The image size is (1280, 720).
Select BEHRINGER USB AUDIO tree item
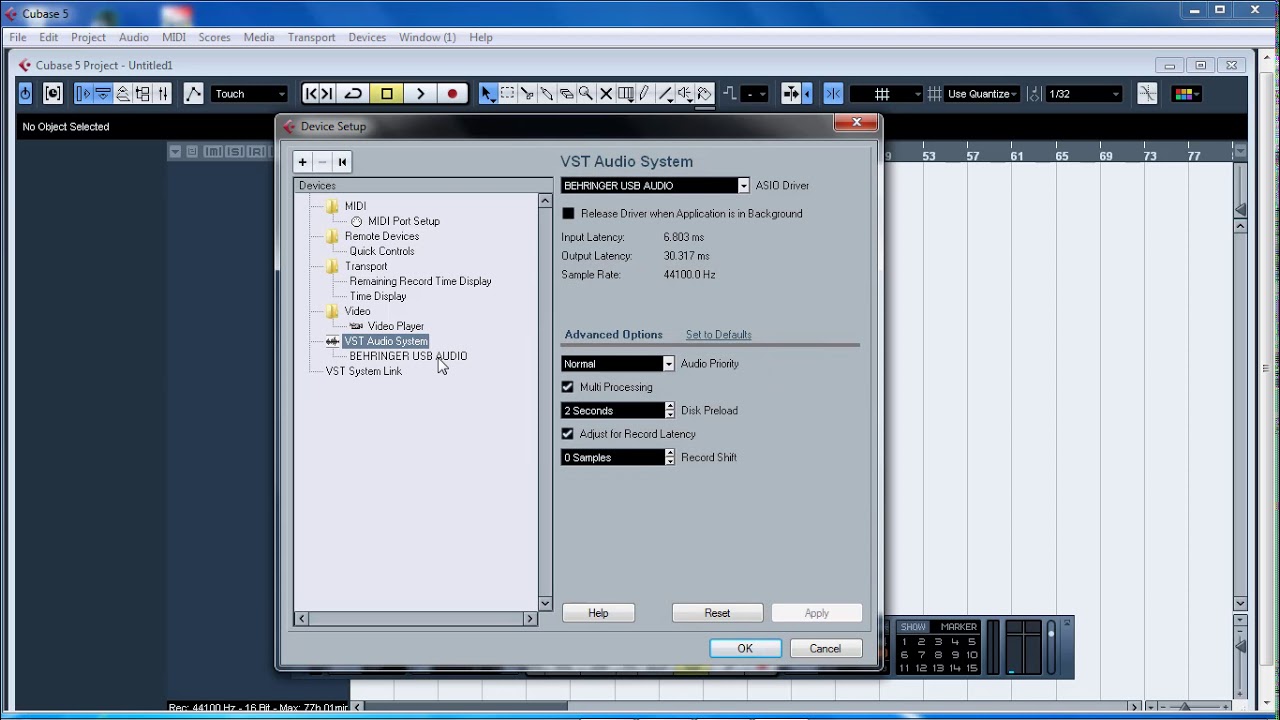pyautogui.click(x=408, y=356)
